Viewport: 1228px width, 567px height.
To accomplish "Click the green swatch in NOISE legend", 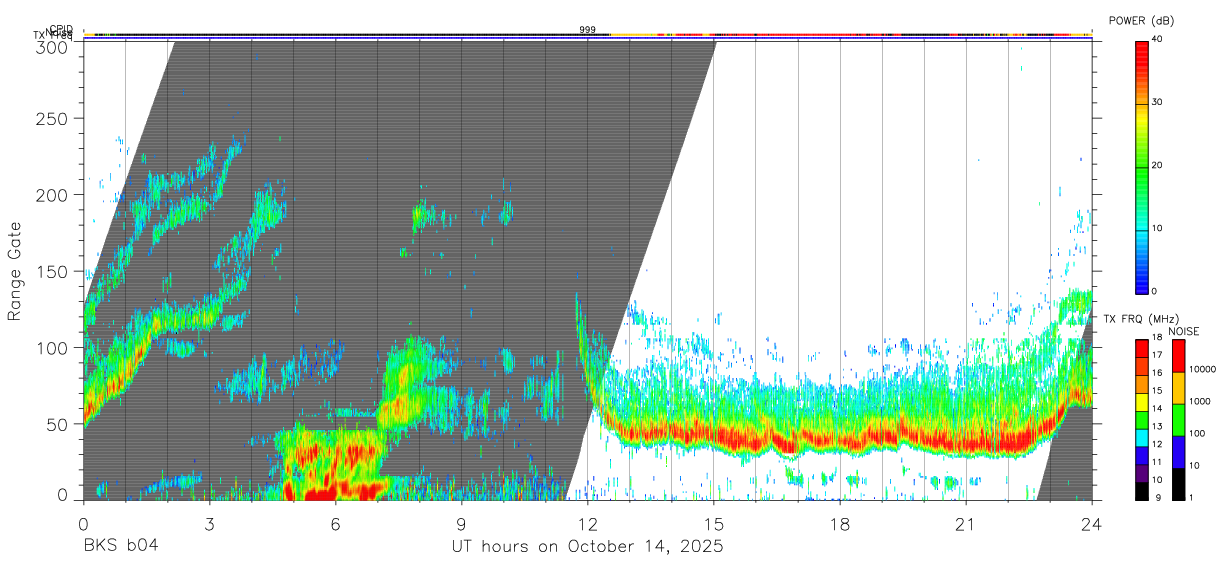I will click(x=1177, y=420).
